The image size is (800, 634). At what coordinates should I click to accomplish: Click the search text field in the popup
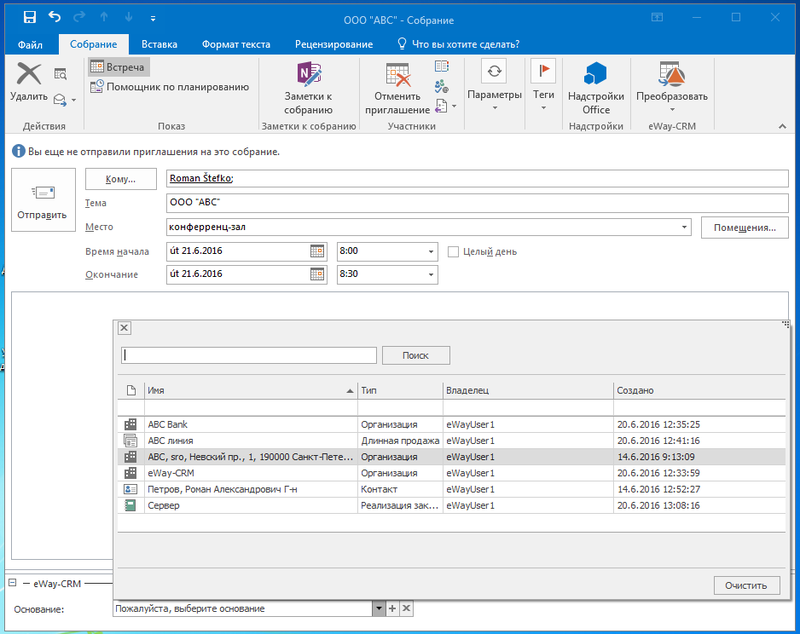pyautogui.click(x=249, y=355)
